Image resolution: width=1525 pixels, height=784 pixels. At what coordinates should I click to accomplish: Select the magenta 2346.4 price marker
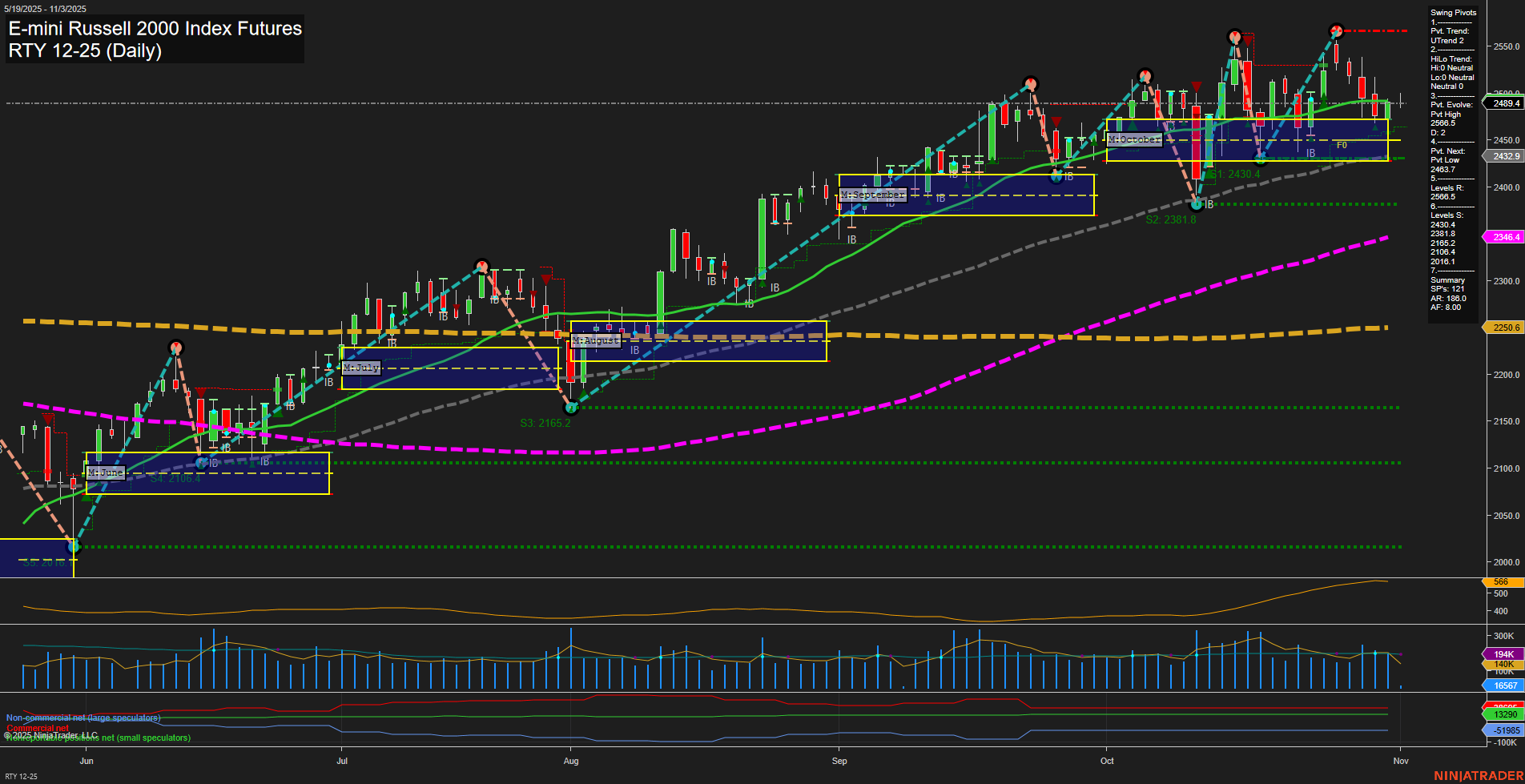[1506, 237]
